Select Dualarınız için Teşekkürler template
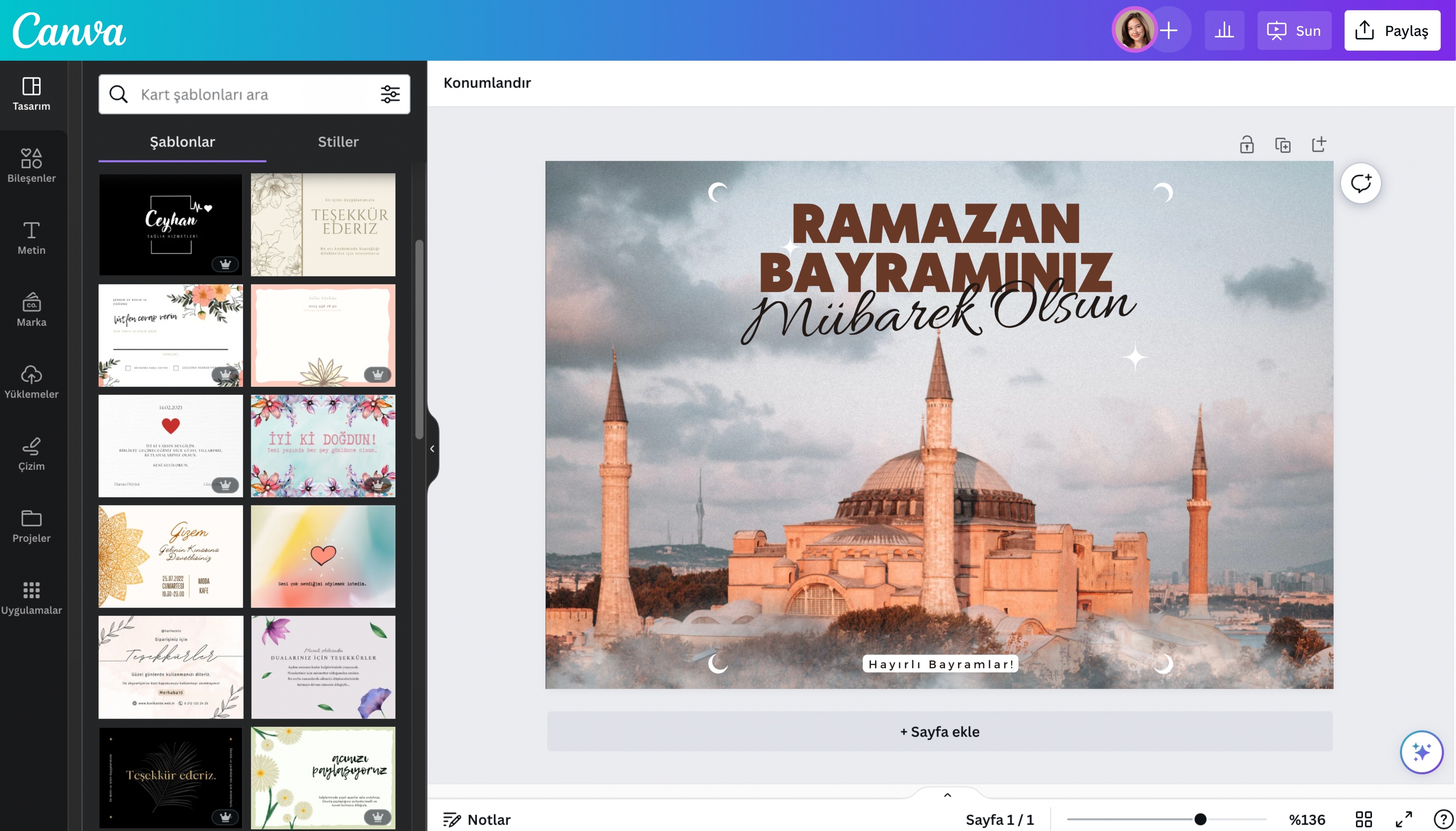 pyautogui.click(x=323, y=667)
